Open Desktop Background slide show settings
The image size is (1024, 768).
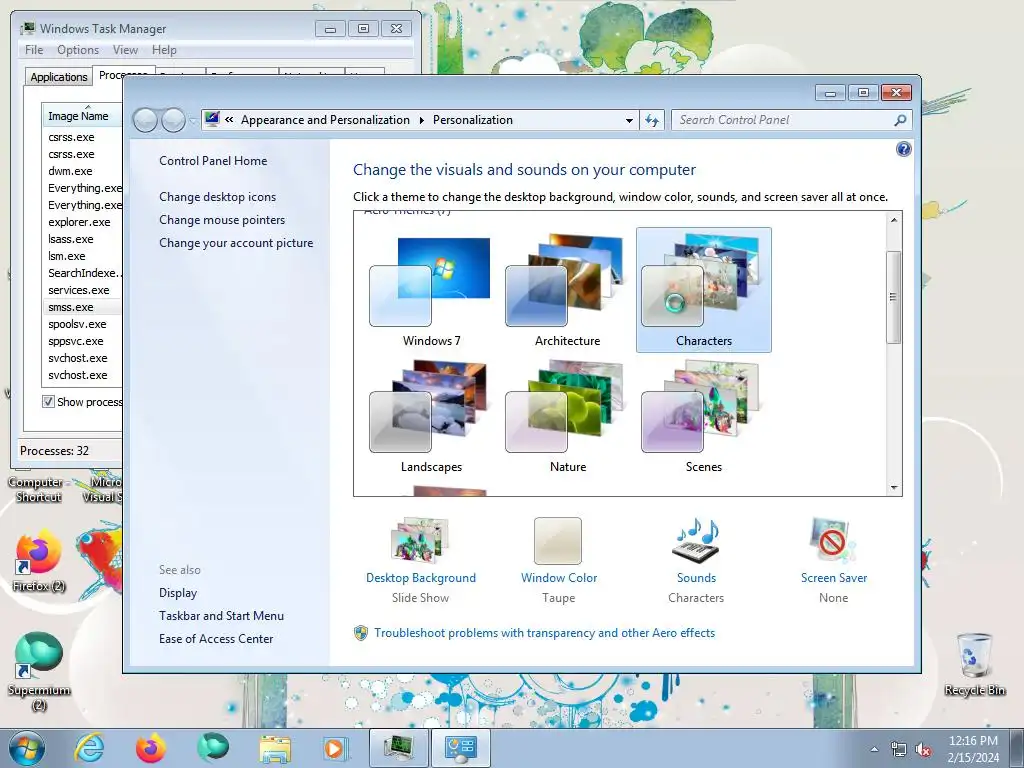pos(421,541)
